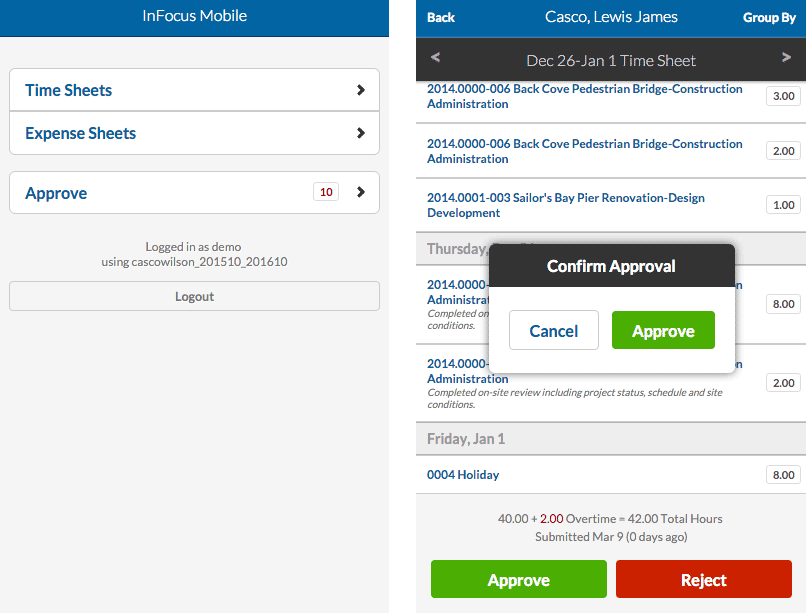Open Time Sheets chevron arrow
Viewport: 806px width, 613px height.
pyautogui.click(x=360, y=90)
